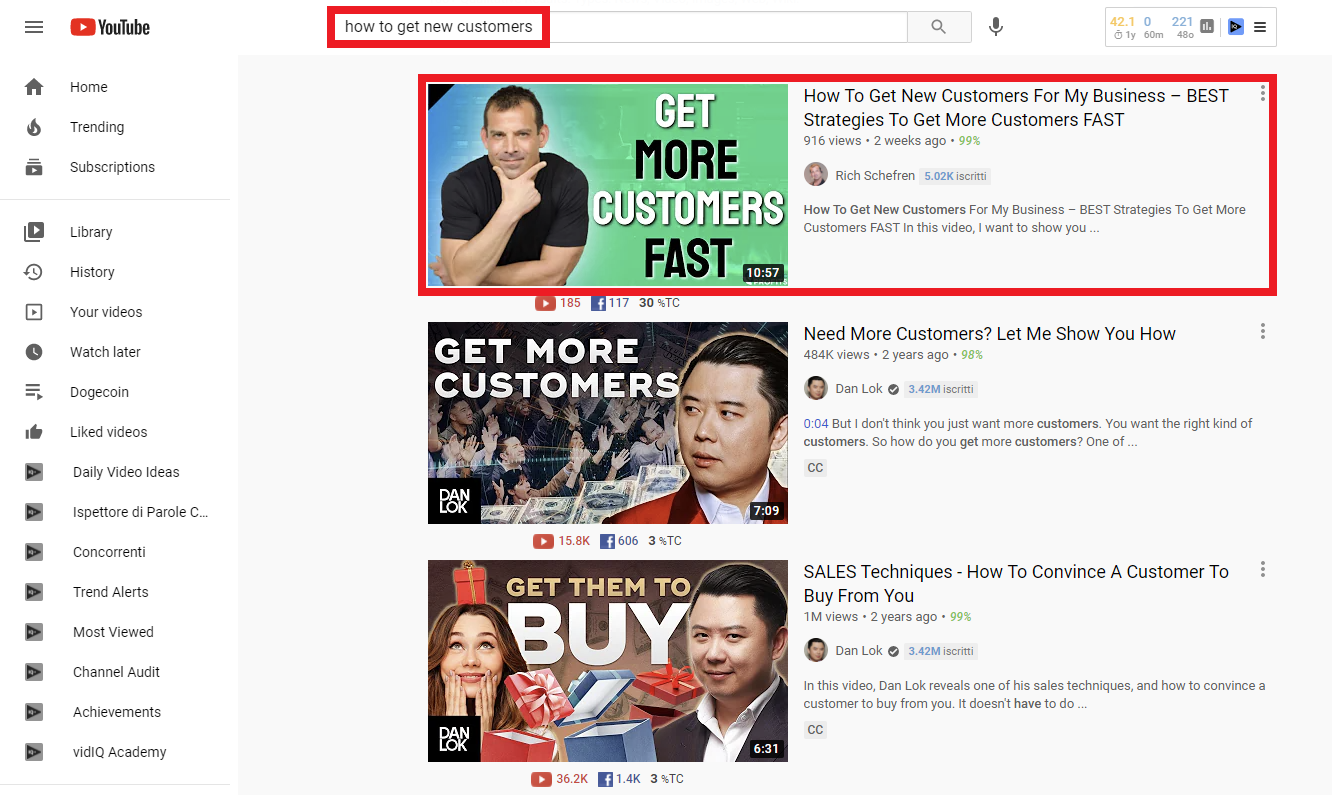Go to the YouTube home logo
The height and width of the screenshot is (795, 1332).
tap(110, 27)
